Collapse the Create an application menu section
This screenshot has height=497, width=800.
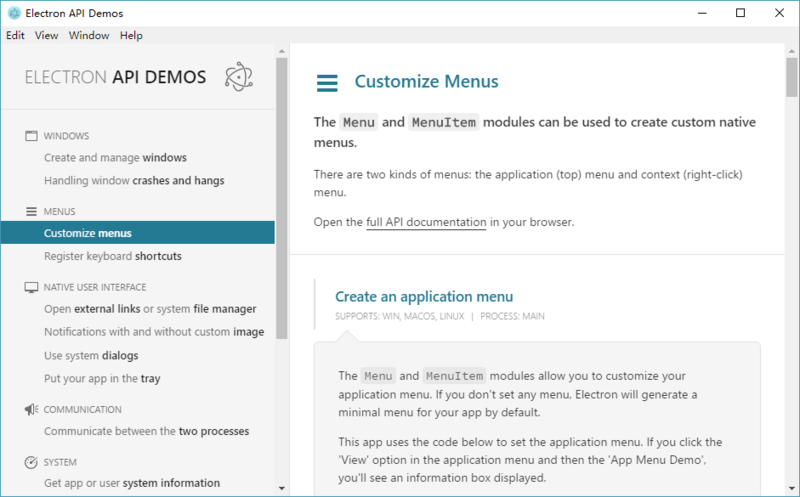click(x=424, y=296)
